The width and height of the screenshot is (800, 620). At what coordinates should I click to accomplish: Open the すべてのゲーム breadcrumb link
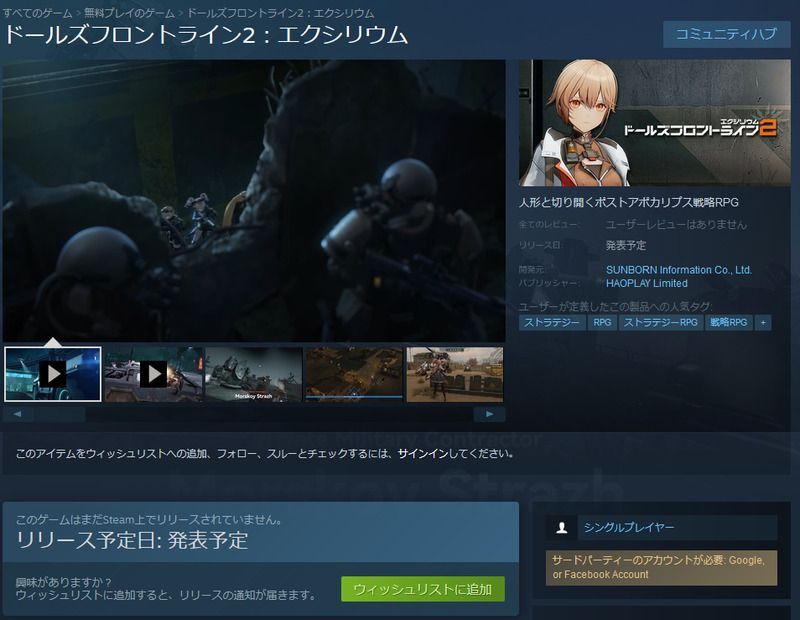tap(36, 12)
